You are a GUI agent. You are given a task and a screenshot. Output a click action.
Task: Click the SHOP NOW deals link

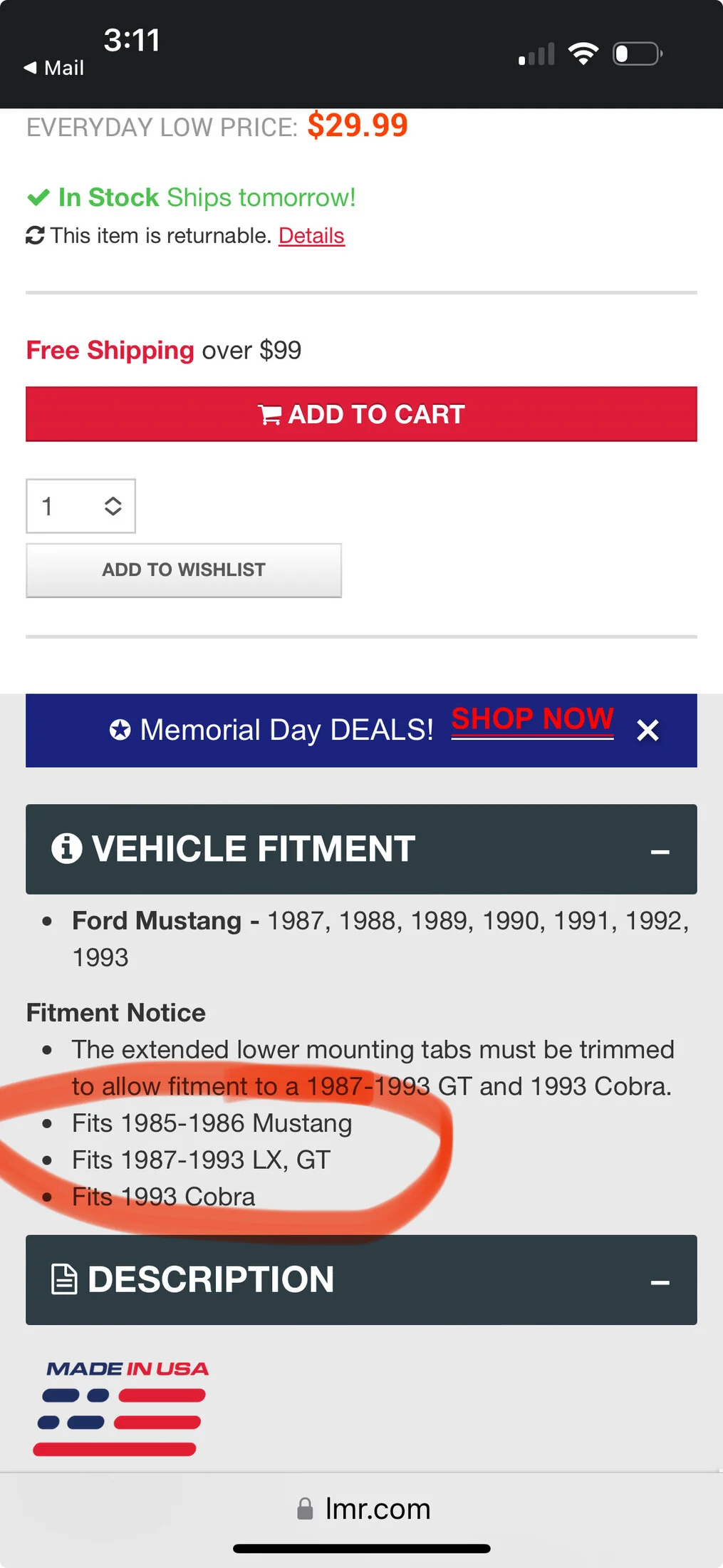coord(532,720)
